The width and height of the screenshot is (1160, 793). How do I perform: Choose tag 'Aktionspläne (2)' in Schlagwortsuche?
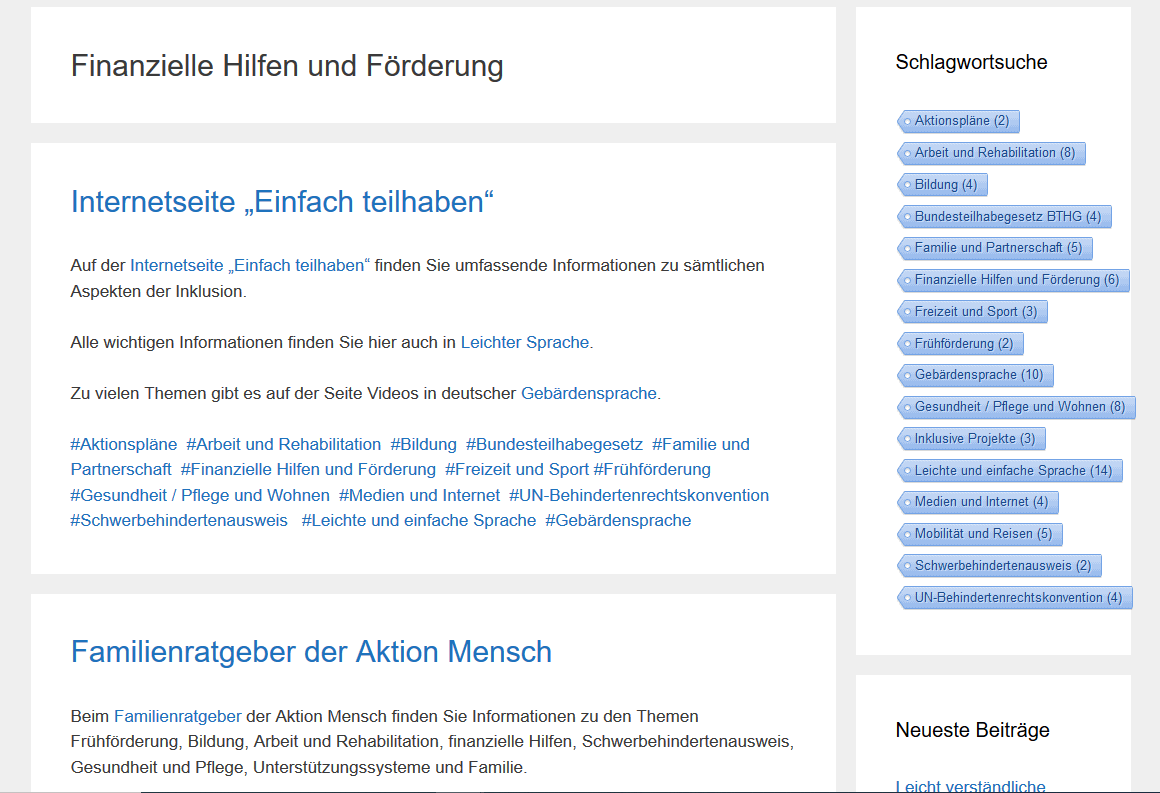coord(959,121)
